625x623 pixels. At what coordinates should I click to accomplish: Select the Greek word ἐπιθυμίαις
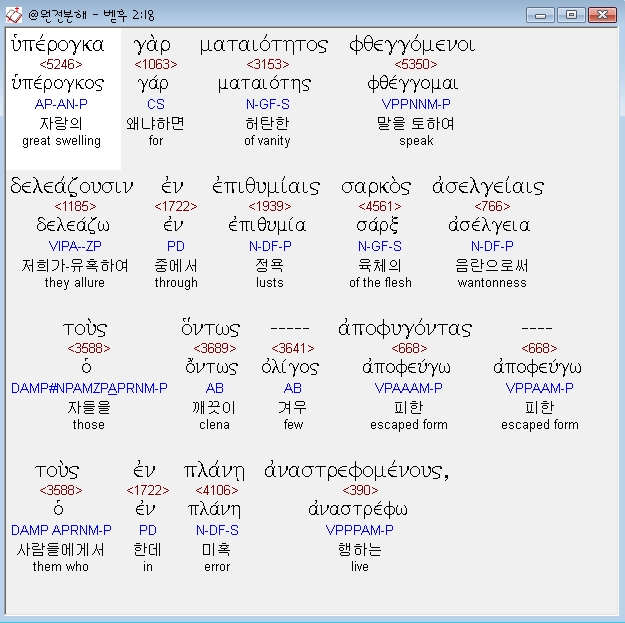(x=266, y=186)
